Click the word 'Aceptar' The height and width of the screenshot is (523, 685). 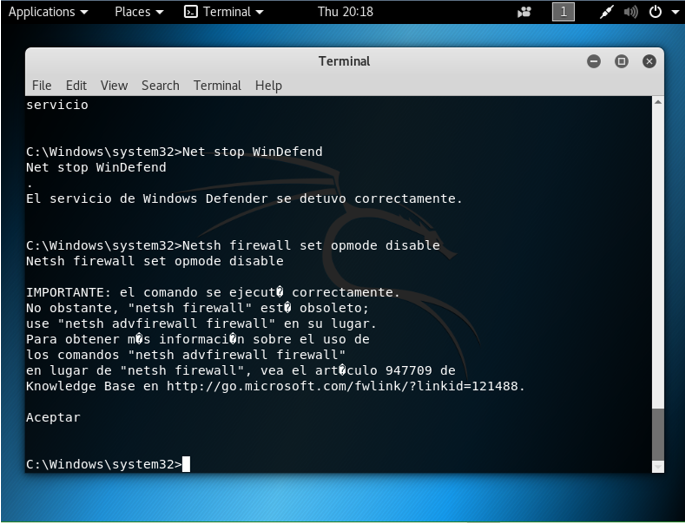click(x=53, y=417)
